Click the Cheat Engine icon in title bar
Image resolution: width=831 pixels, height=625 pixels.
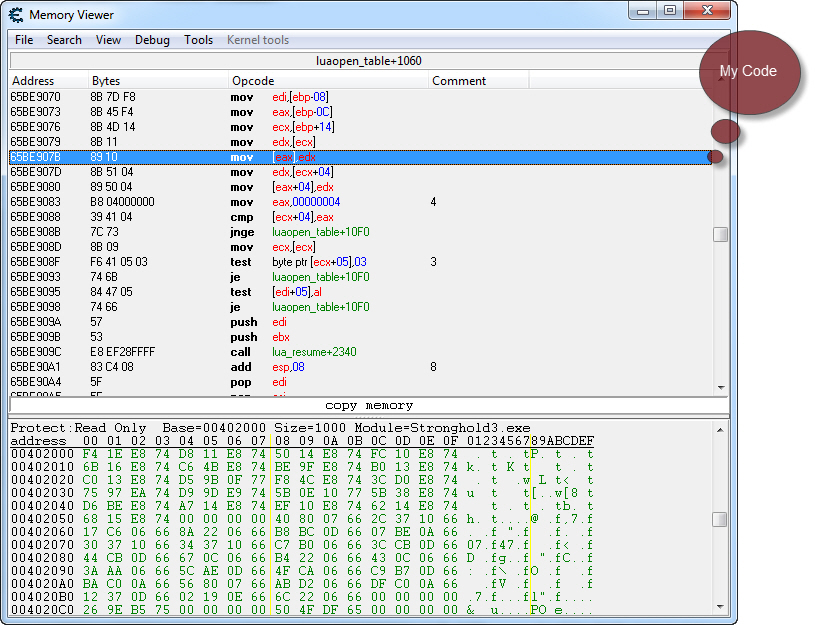(x=17, y=15)
